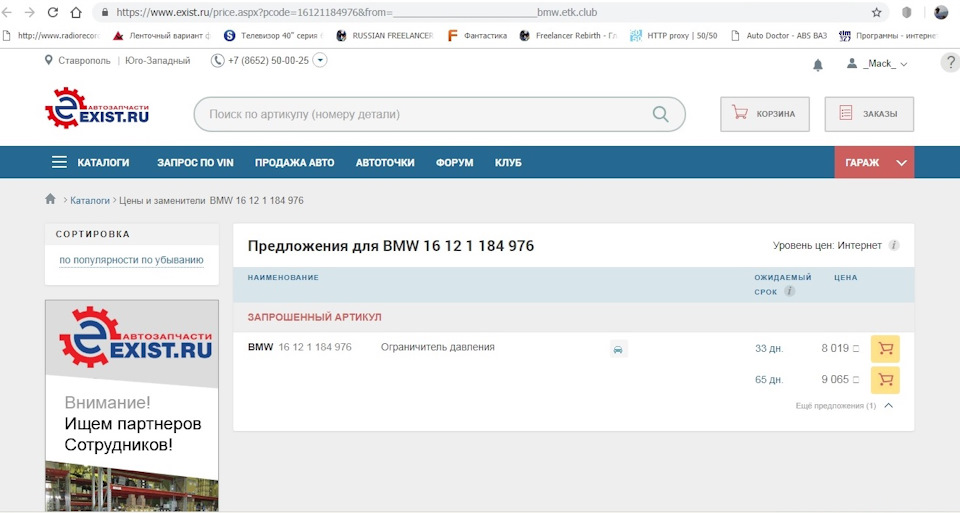Open the Auto Doctor - ABS ВАЗ bookmark
The width and height of the screenshot is (960, 513).
pyautogui.click(x=779, y=36)
